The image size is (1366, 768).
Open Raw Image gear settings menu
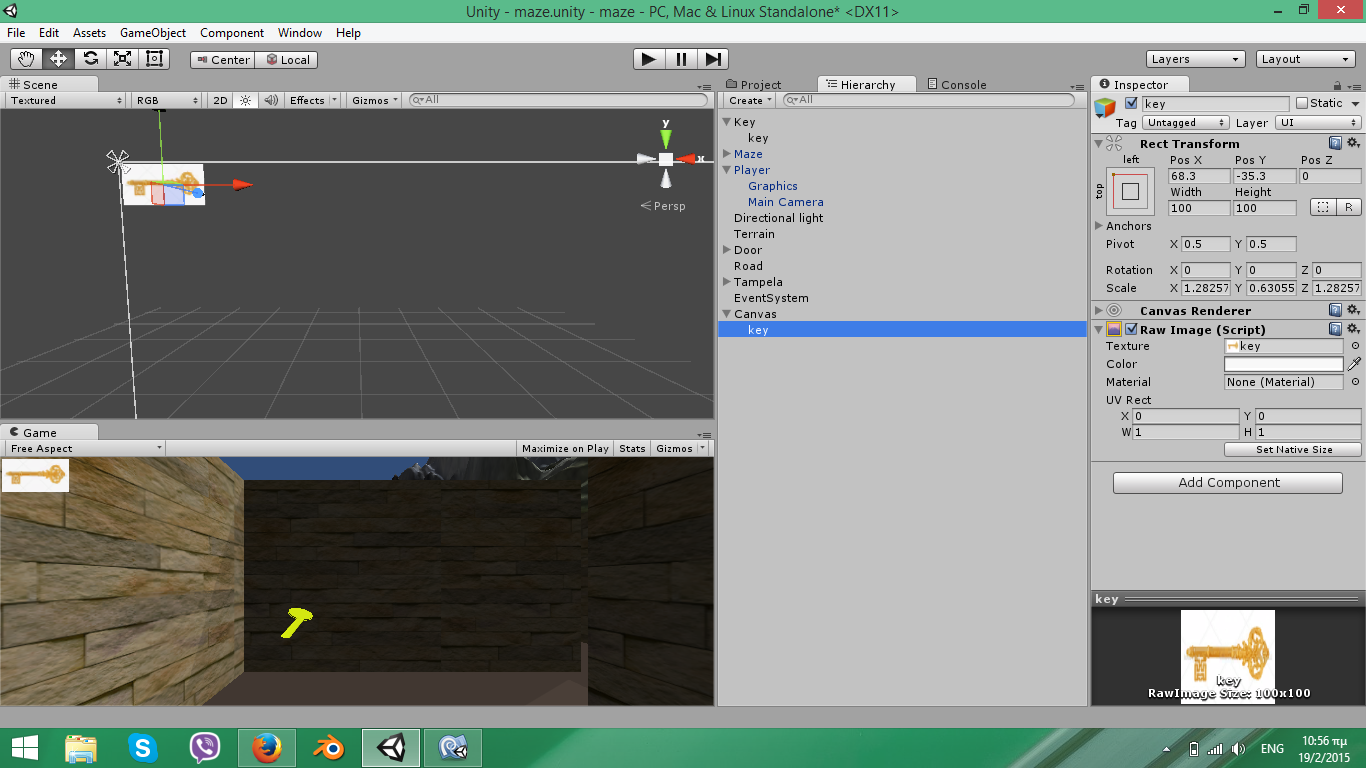pyautogui.click(x=1354, y=329)
